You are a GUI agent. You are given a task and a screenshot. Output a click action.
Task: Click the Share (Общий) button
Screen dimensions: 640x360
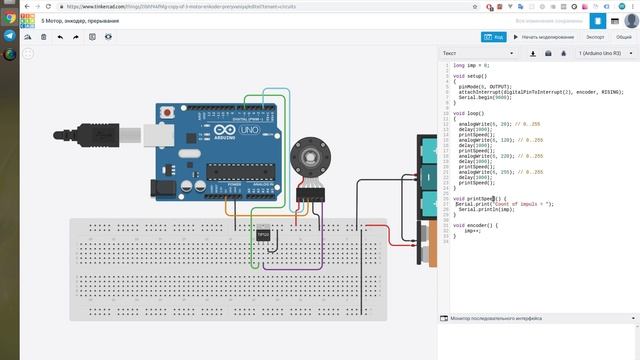[x=624, y=37]
